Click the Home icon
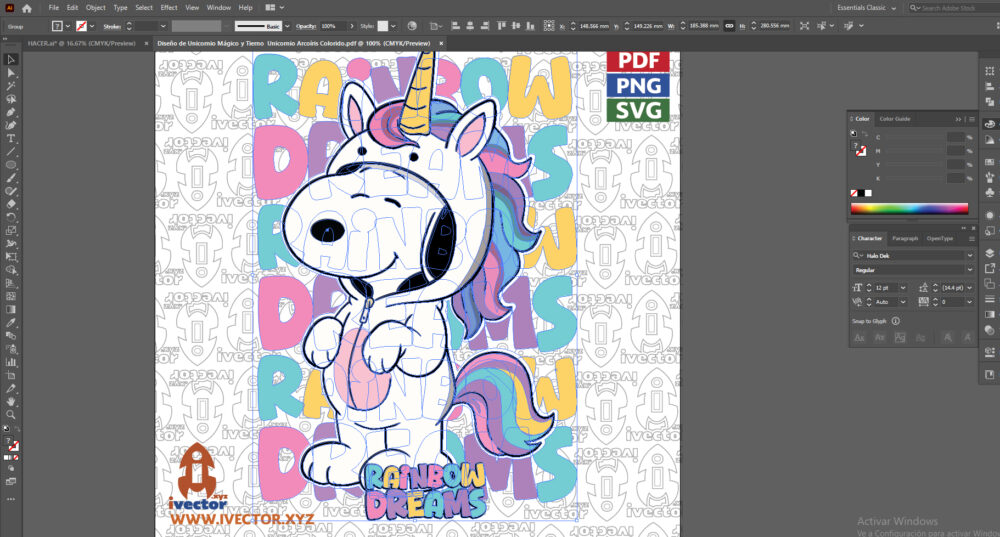 pyautogui.click(x=27, y=8)
